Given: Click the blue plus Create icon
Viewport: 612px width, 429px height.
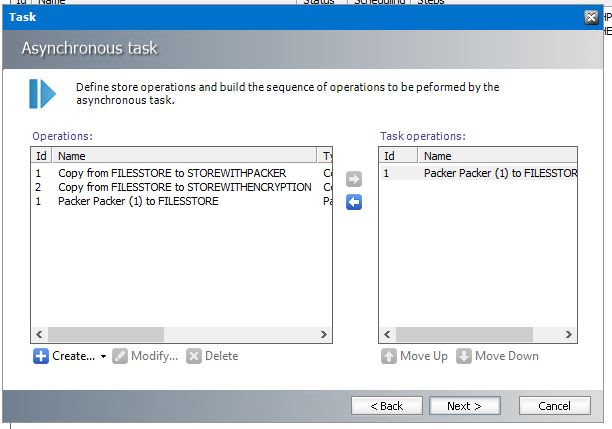Looking at the screenshot, I should pos(41,356).
